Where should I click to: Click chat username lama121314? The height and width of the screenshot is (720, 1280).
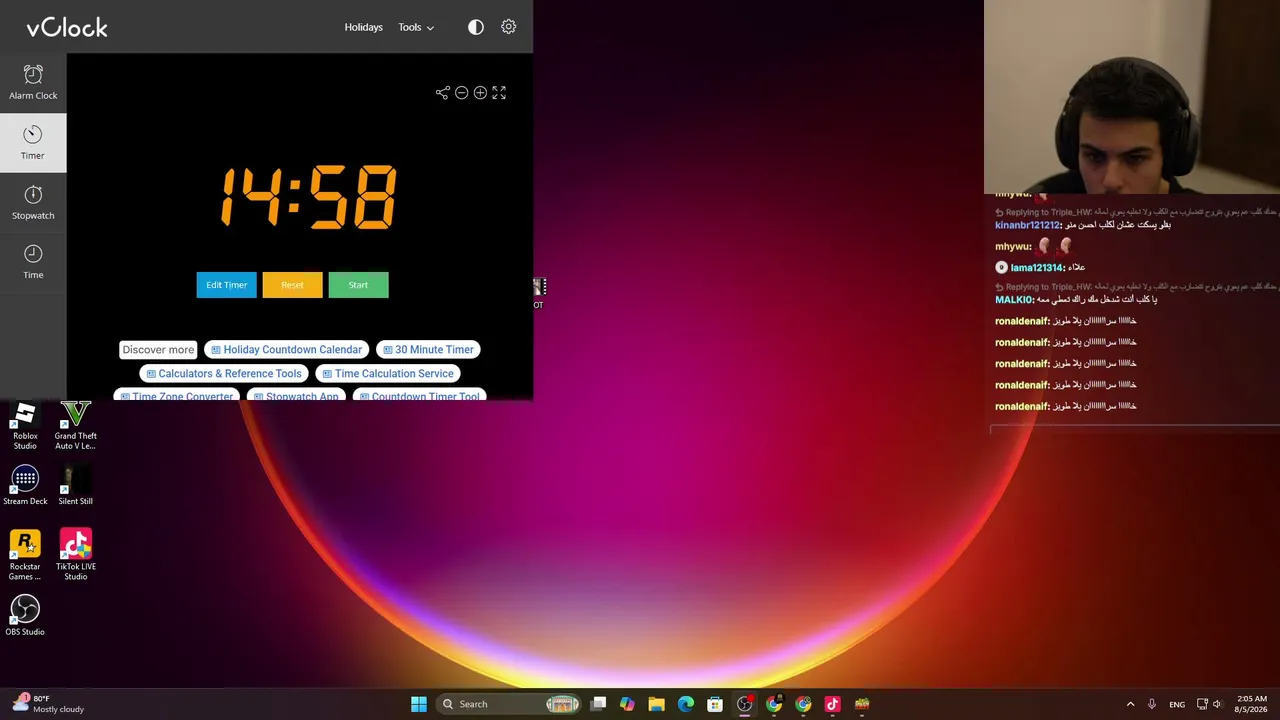[1036, 268]
